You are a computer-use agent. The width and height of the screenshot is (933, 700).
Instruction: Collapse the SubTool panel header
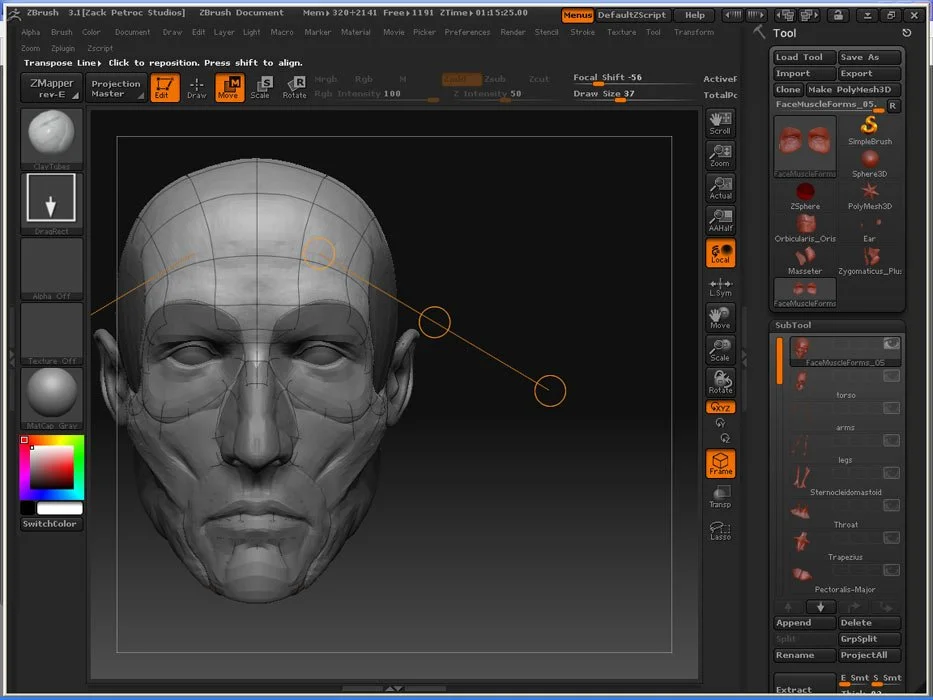click(794, 325)
